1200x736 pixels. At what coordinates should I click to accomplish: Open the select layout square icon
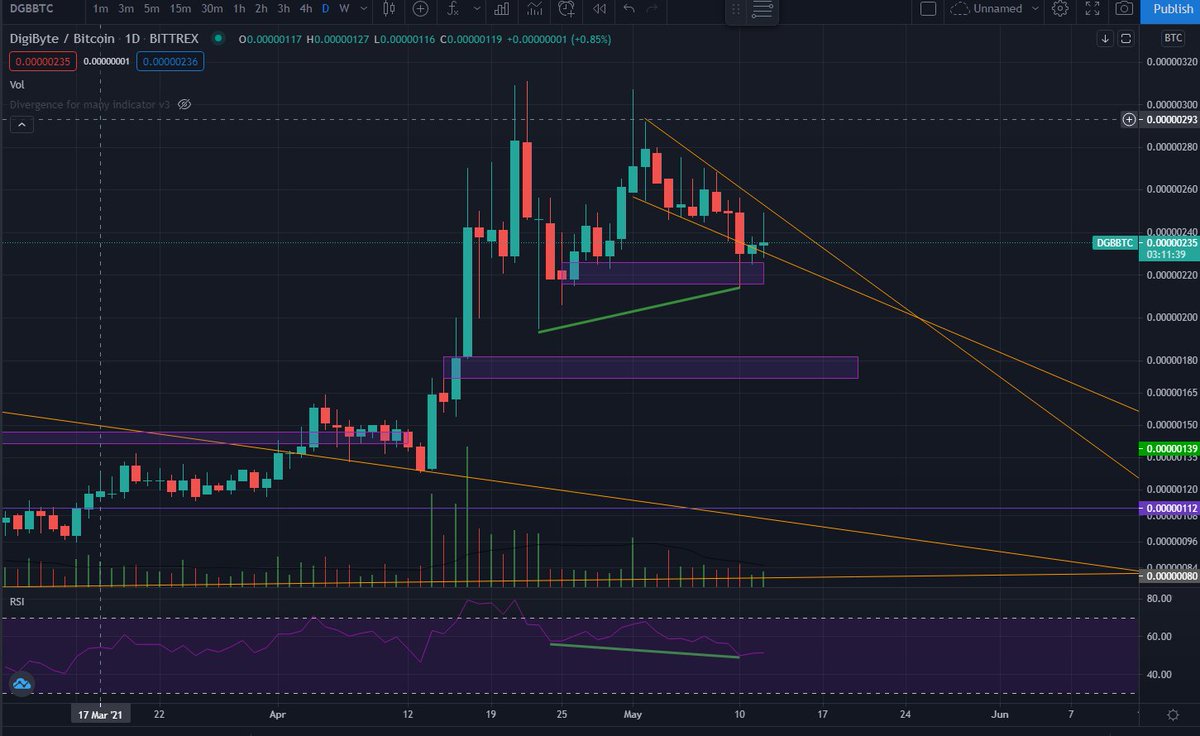pyautogui.click(x=928, y=9)
